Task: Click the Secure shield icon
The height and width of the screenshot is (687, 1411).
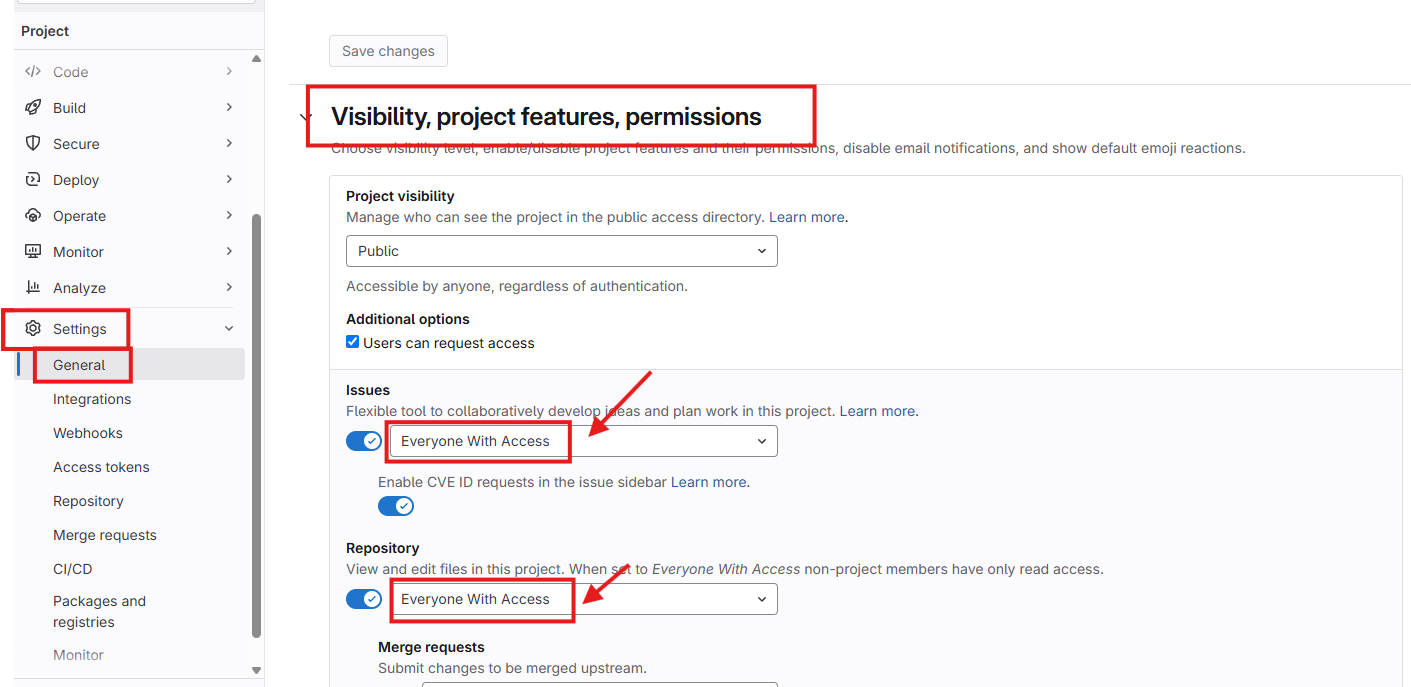Action: (33, 144)
